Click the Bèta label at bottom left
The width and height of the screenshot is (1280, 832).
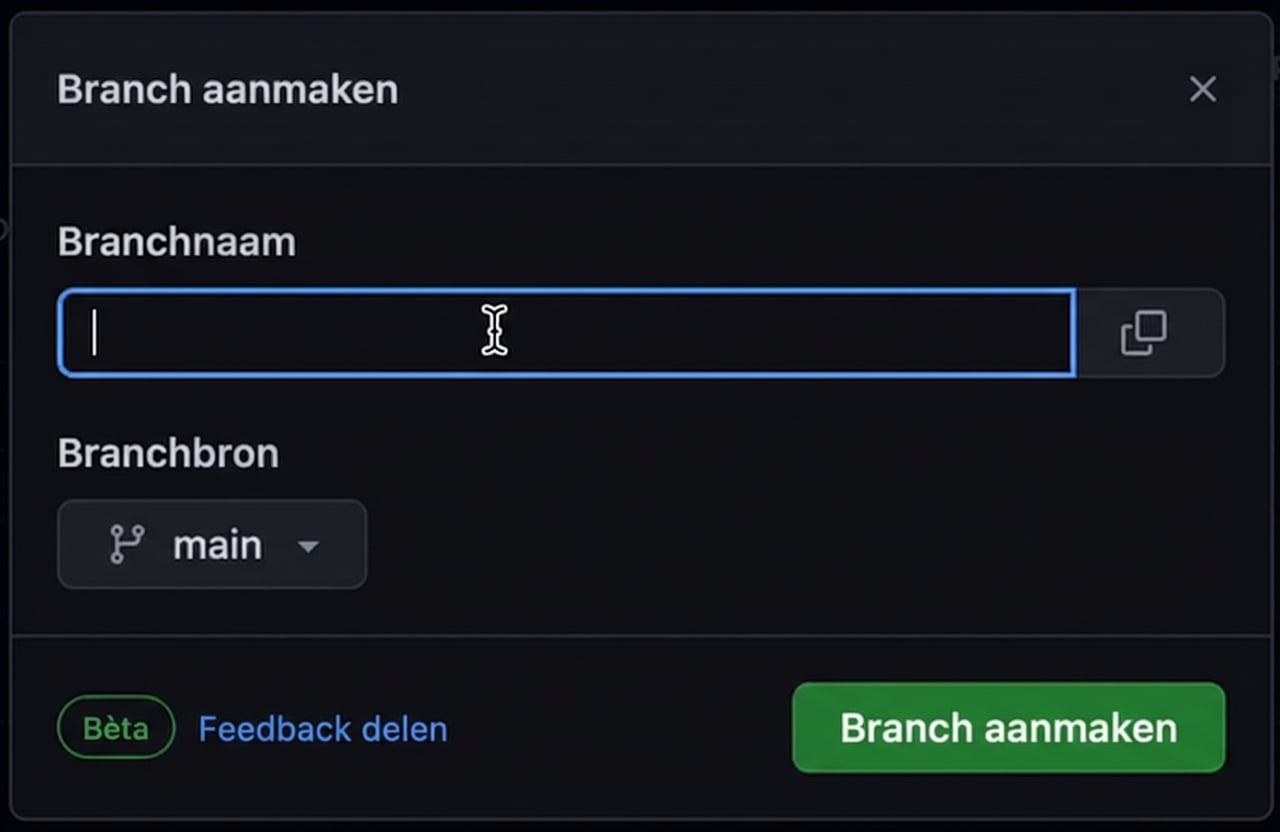[115, 728]
